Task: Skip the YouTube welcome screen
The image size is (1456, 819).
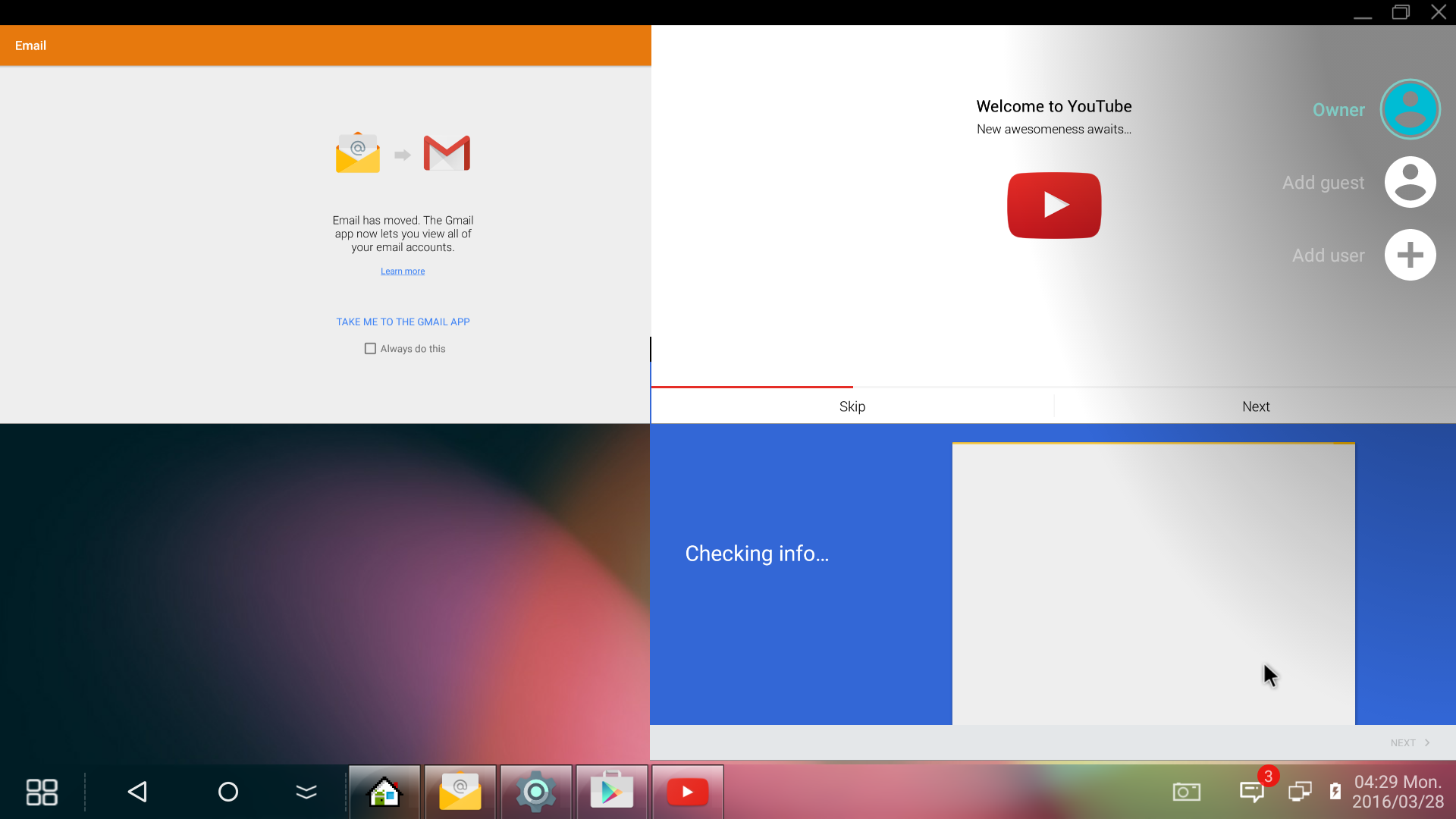Action: [x=852, y=406]
